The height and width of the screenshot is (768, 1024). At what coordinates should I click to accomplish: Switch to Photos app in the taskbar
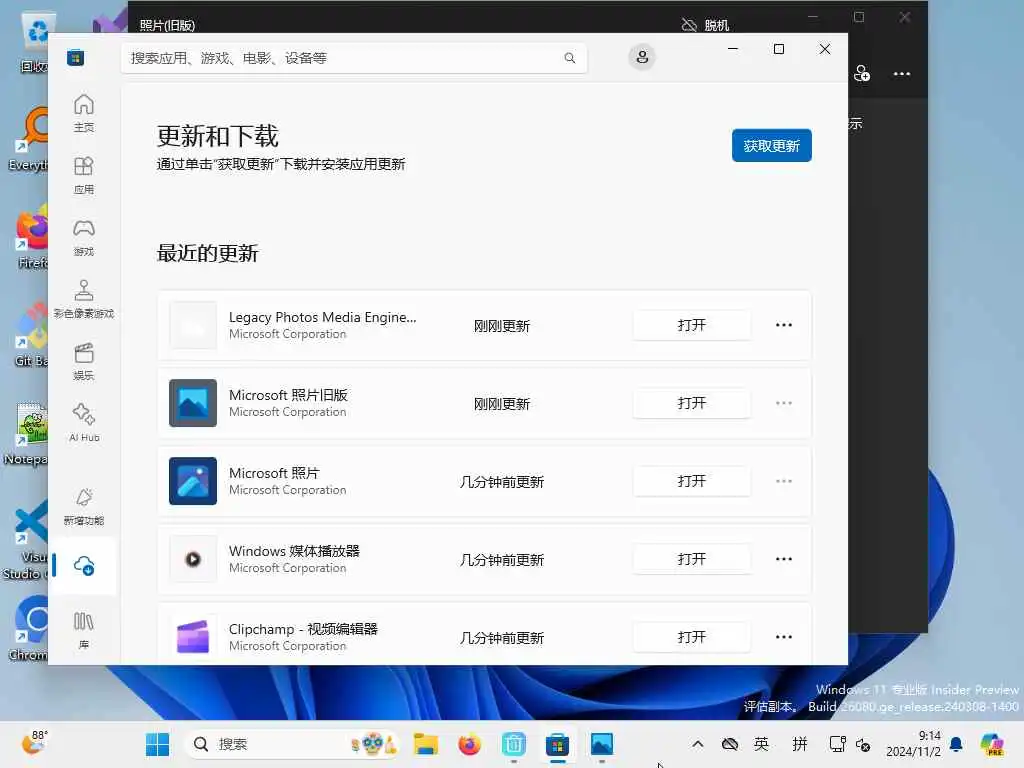click(601, 744)
